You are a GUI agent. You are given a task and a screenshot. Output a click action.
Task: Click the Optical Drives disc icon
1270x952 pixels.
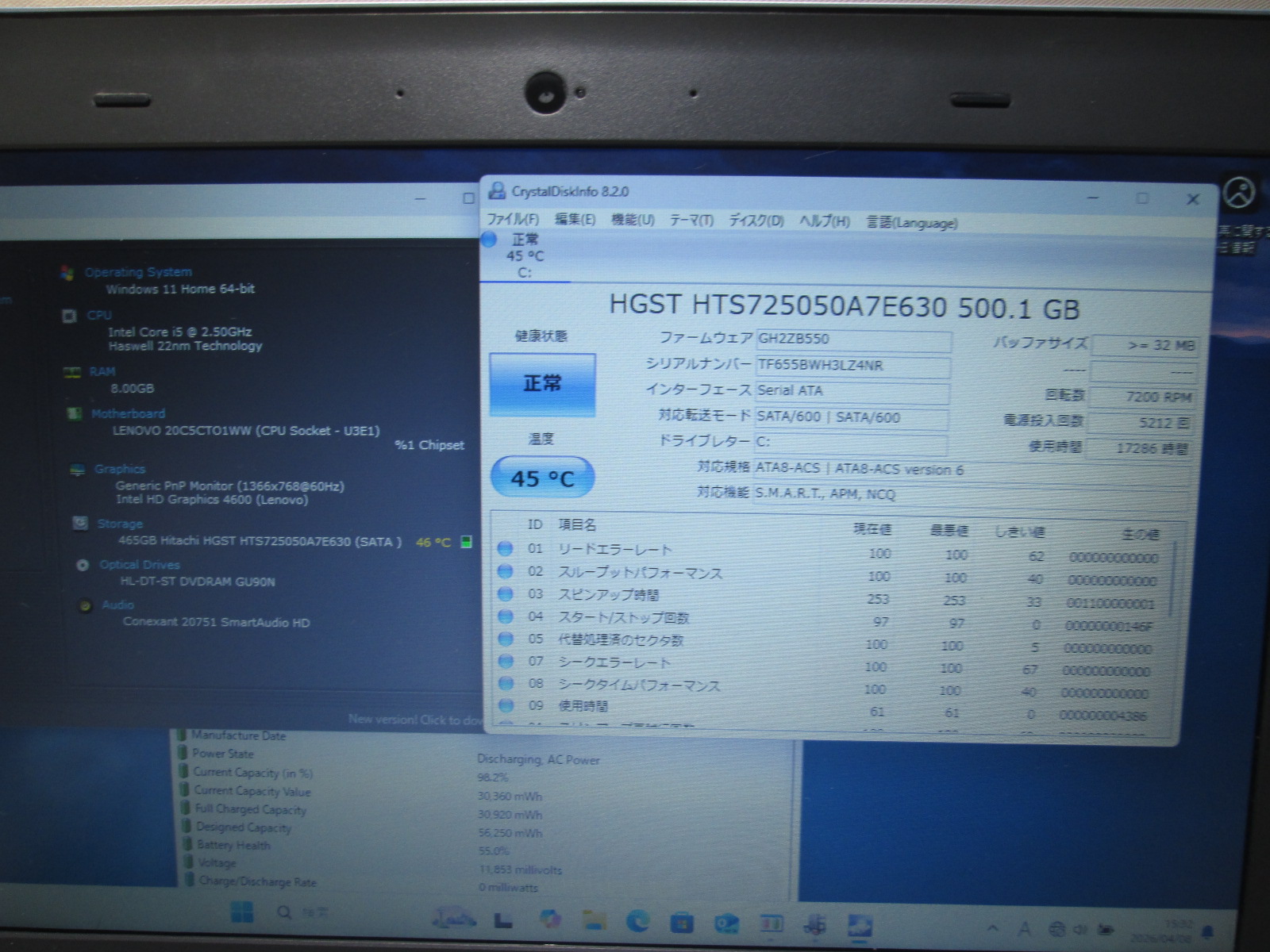pos(83,565)
